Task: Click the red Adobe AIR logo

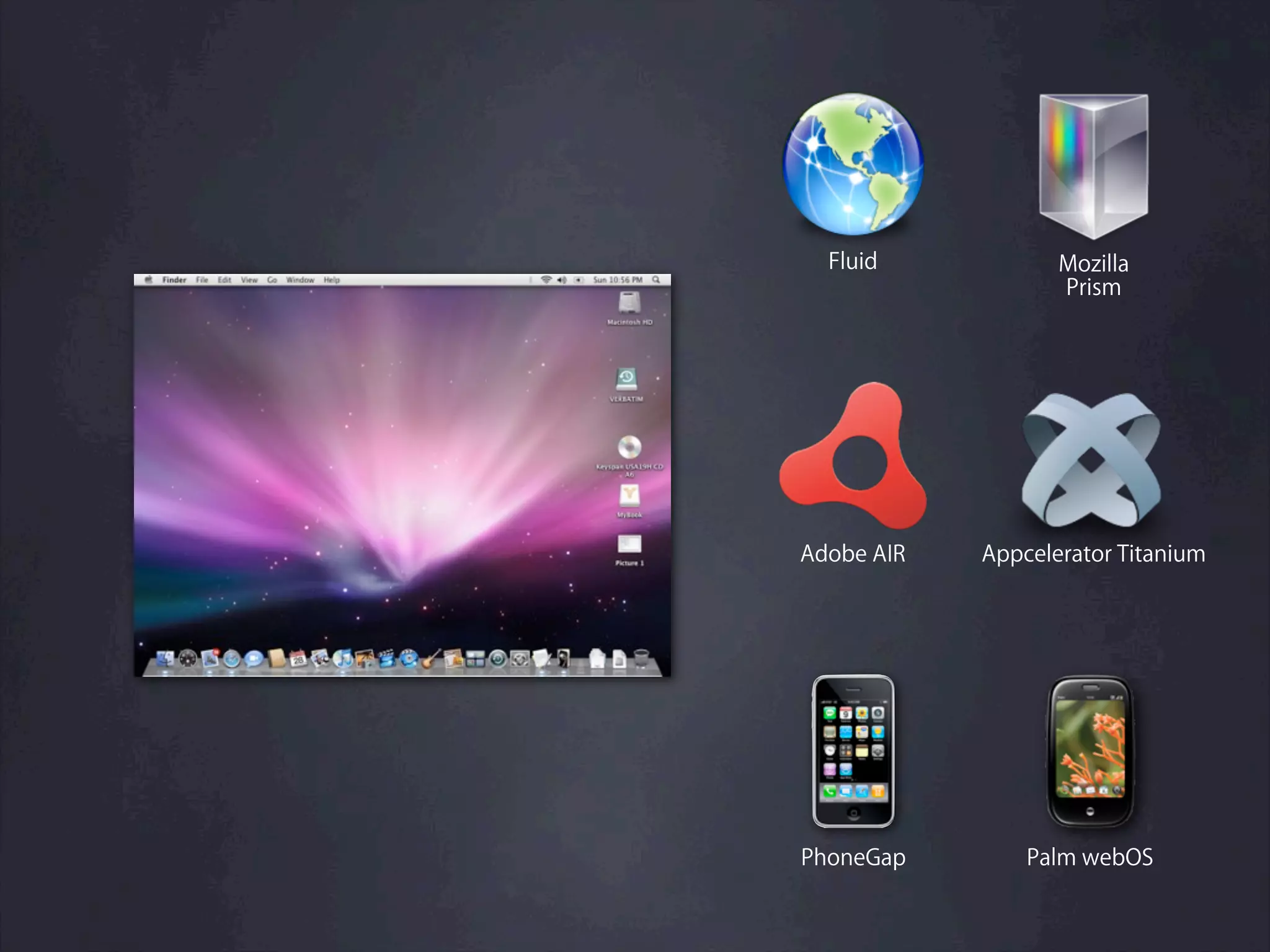Action: click(x=853, y=456)
